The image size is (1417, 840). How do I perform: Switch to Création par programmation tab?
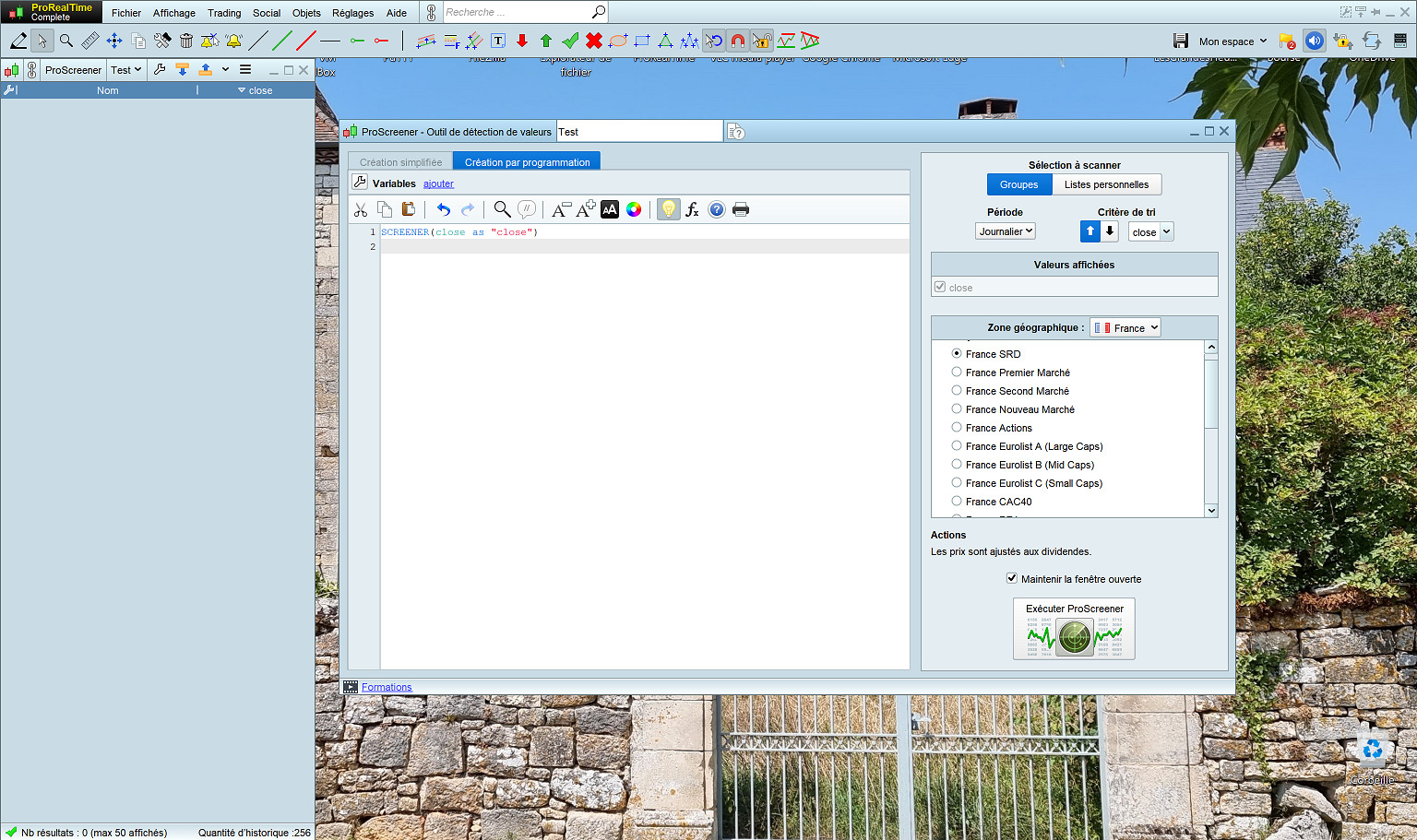[527, 161]
